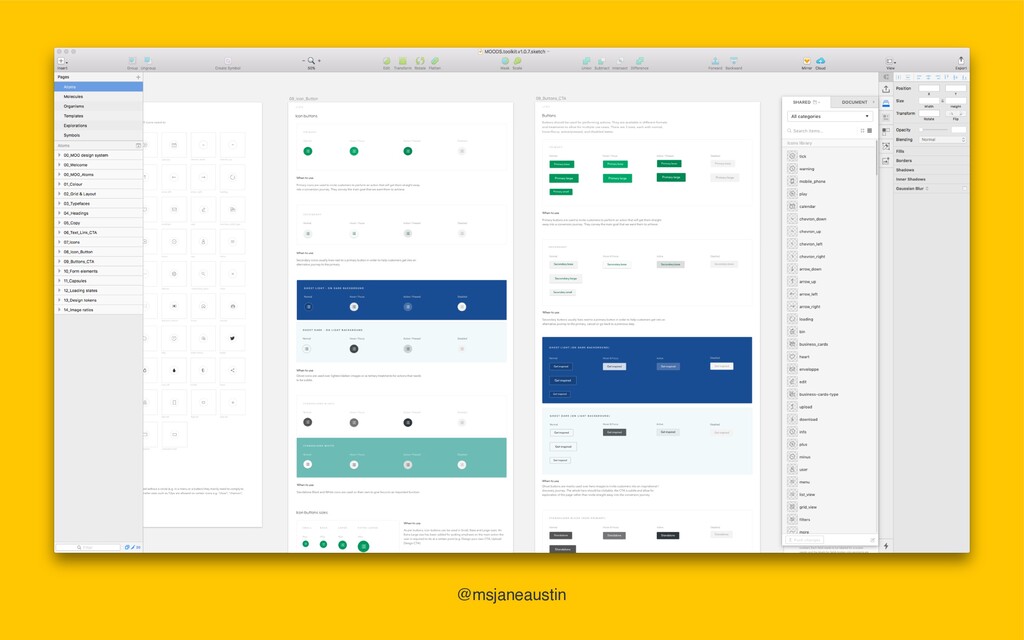Click the upload icon in plugin strip
The height and width of the screenshot is (640, 1024).
[x=886, y=89]
